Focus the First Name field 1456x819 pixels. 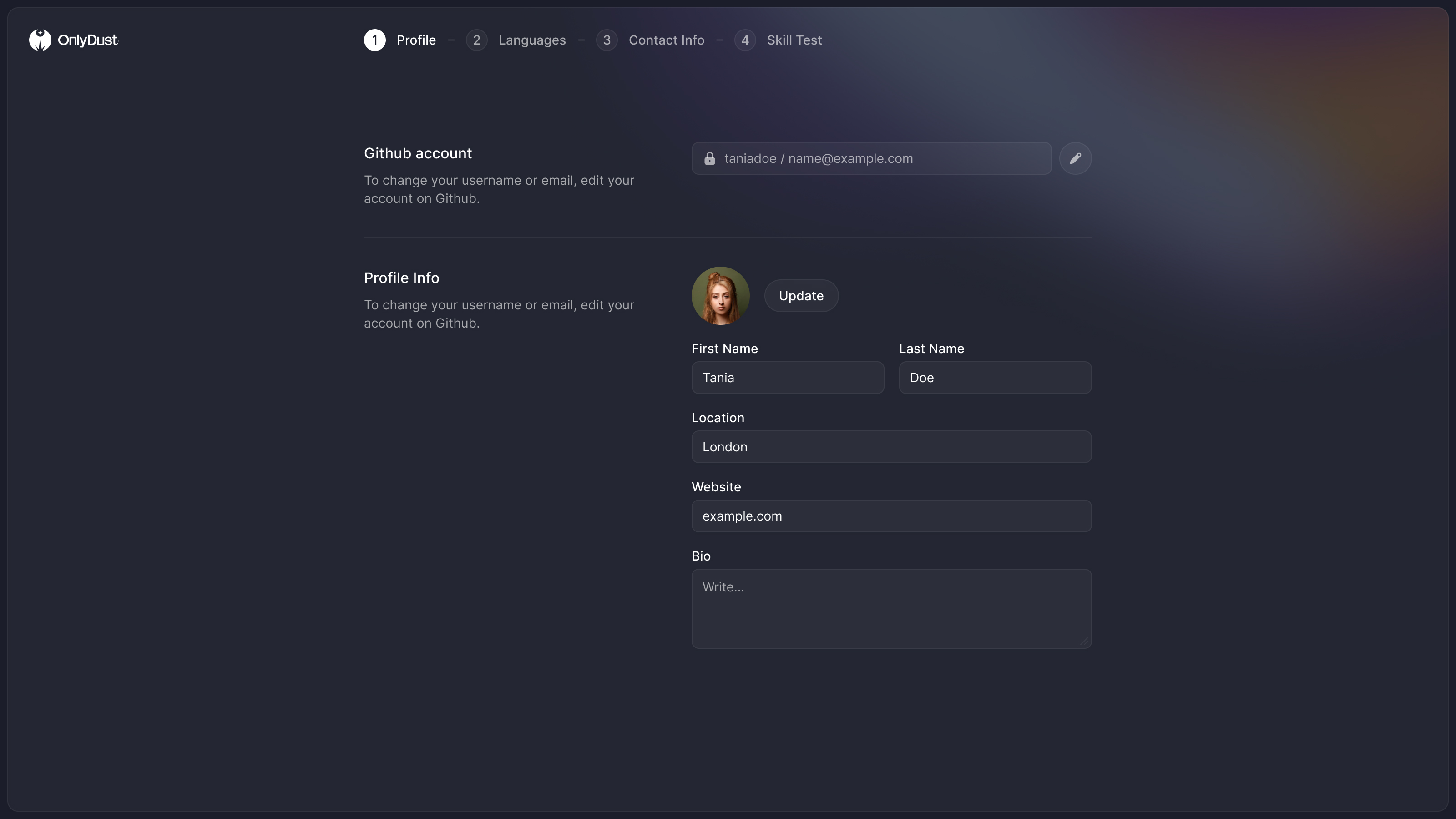(787, 378)
